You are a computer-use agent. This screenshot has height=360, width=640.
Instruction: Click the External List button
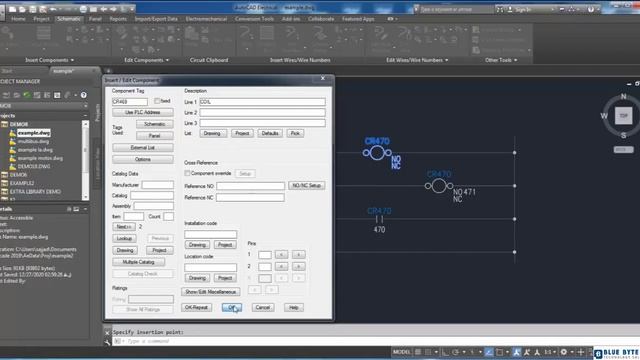pyautogui.click(x=143, y=147)
